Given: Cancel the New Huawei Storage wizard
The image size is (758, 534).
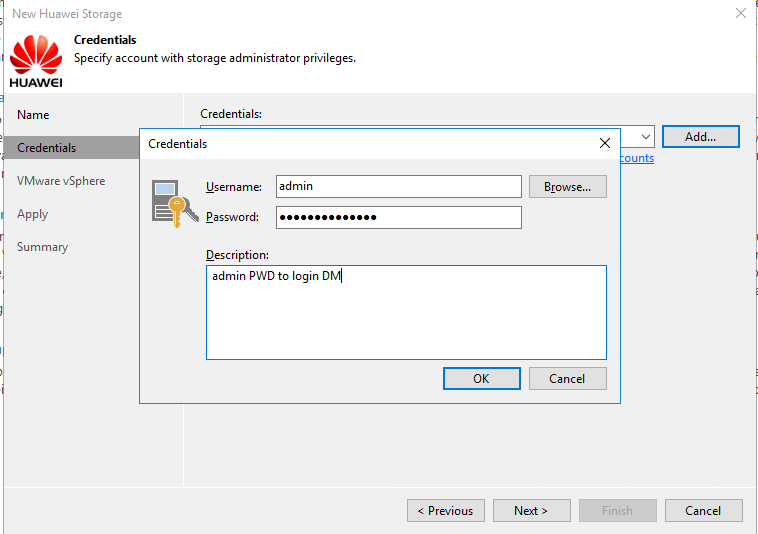Looking at the screenshot, I should click(x=704, y=511).
